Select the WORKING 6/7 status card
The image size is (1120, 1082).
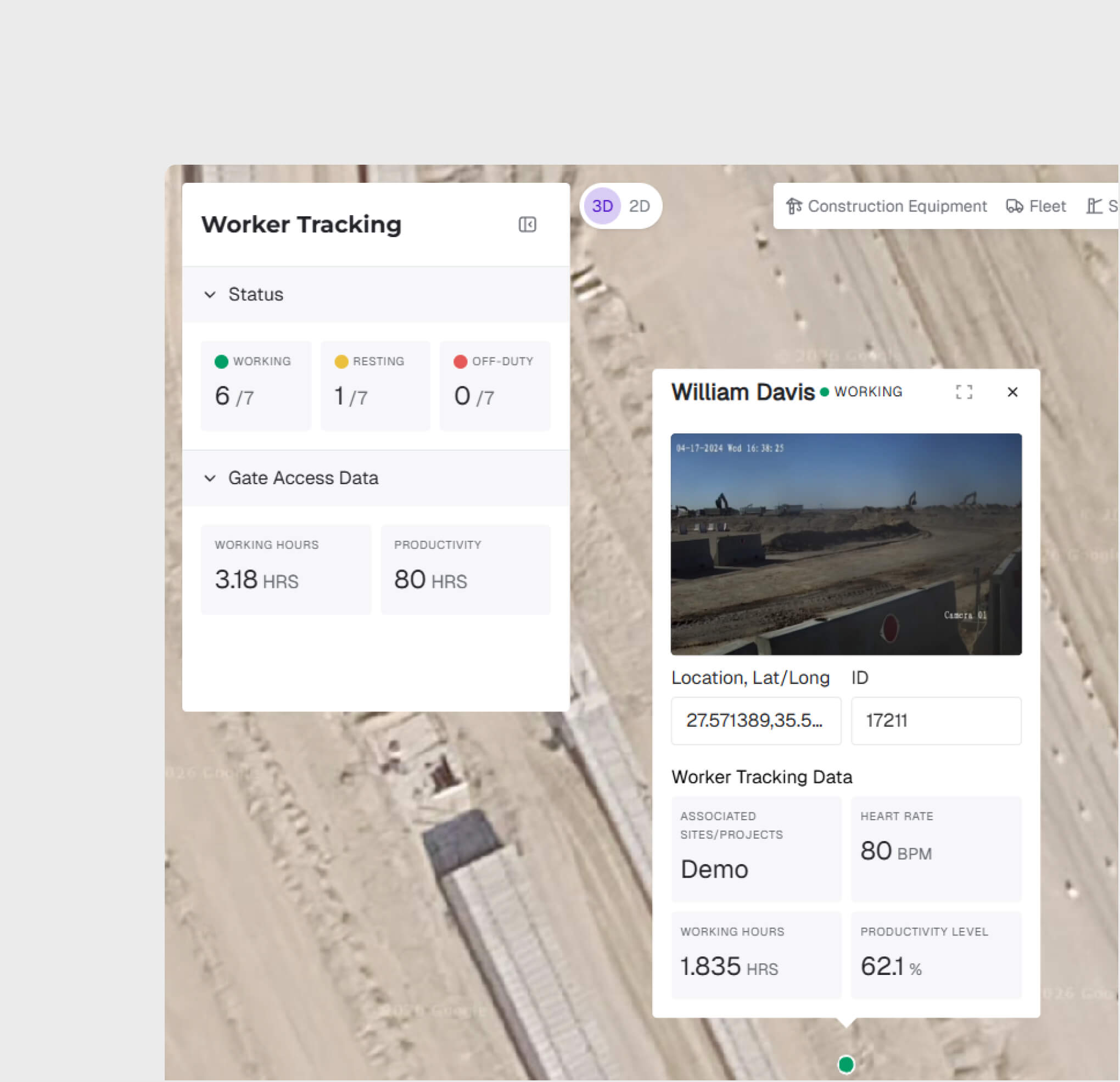click(x=255, y=385)
